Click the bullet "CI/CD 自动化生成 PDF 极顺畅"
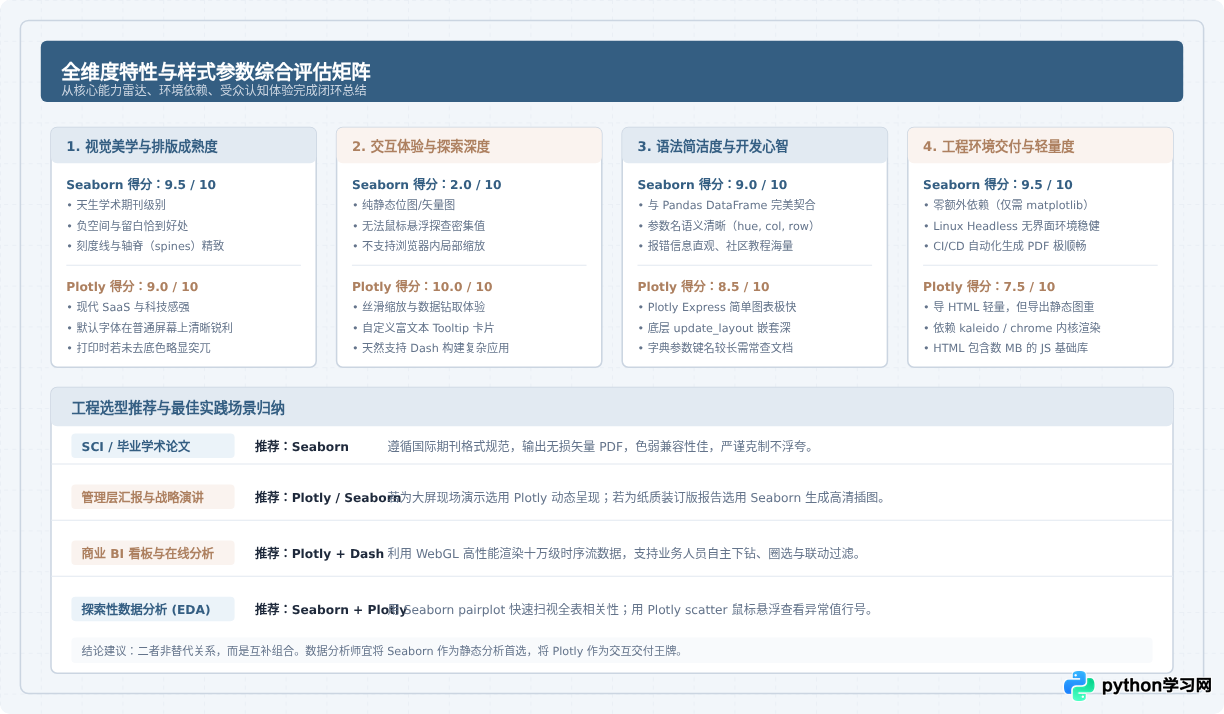1224x714 pixels. click(x=1004, y=246)
